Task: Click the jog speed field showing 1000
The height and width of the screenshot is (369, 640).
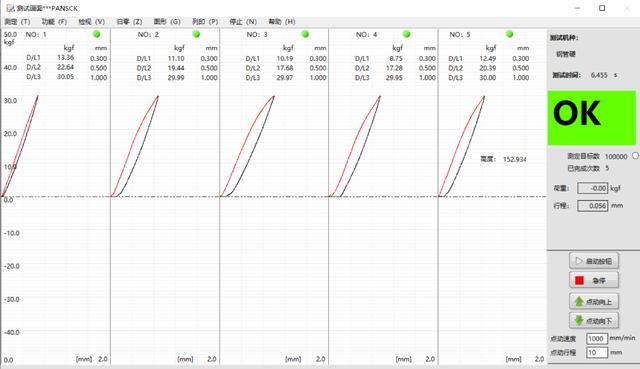Action: [x=597, y=338]
